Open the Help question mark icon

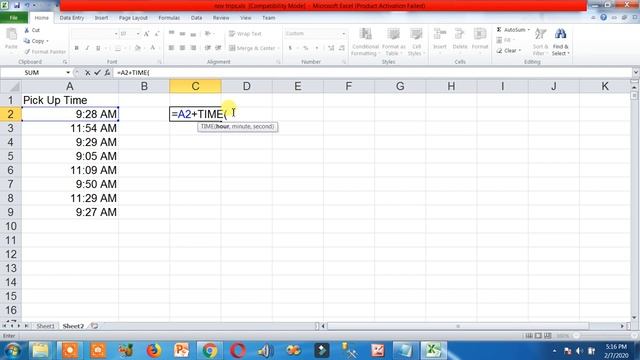603,18
